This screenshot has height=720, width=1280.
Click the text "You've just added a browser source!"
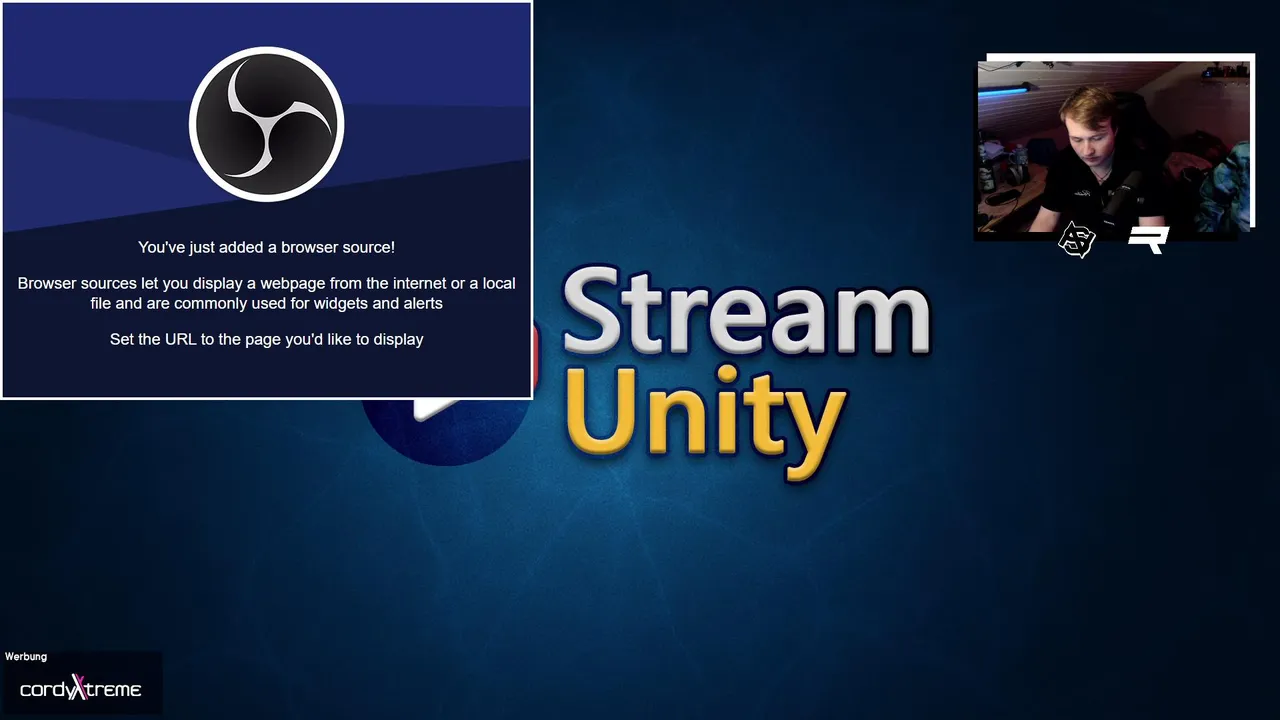pos(266,247)
